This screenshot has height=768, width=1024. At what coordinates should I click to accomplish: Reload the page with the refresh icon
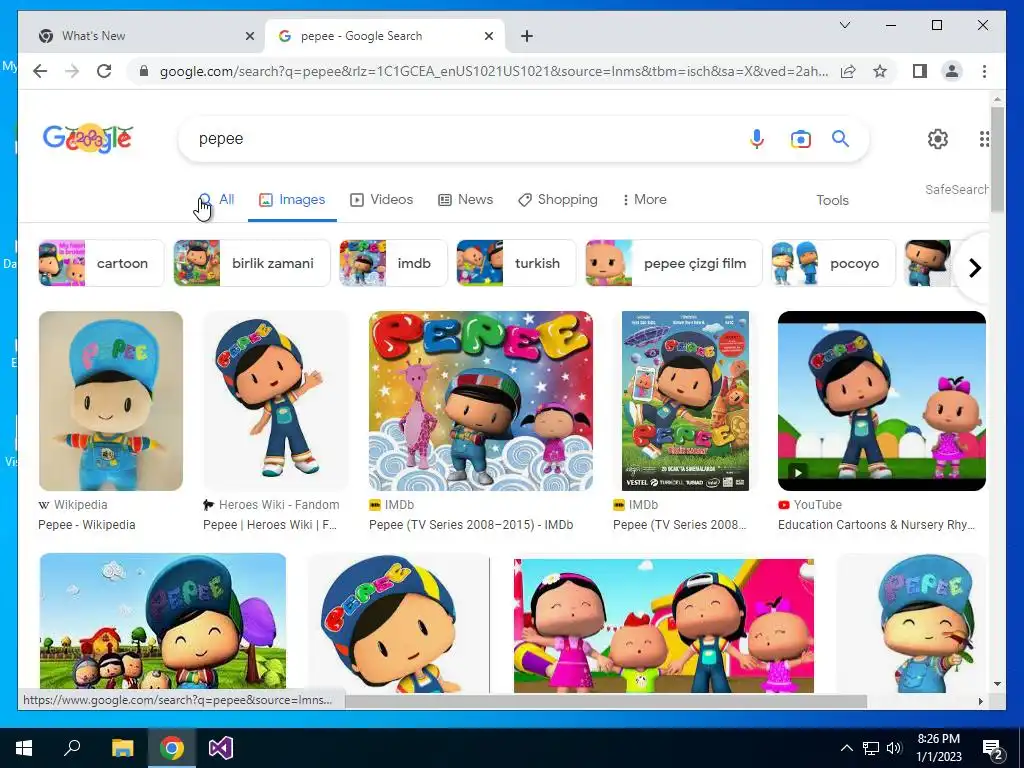(x=104, y=71)
